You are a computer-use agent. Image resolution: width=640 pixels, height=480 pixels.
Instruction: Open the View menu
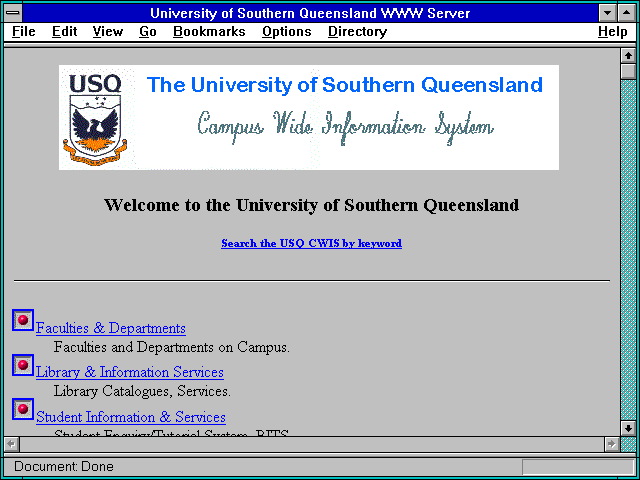[107, 31]
